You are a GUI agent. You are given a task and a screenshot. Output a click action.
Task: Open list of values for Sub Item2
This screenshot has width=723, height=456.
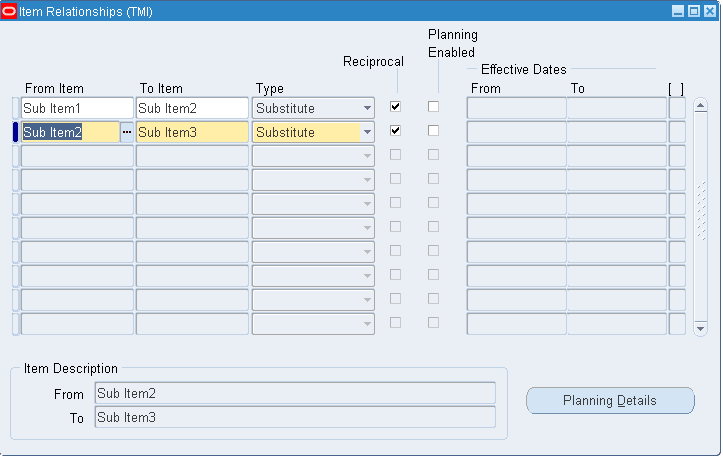pyautogui.click(x=127, y=132)
